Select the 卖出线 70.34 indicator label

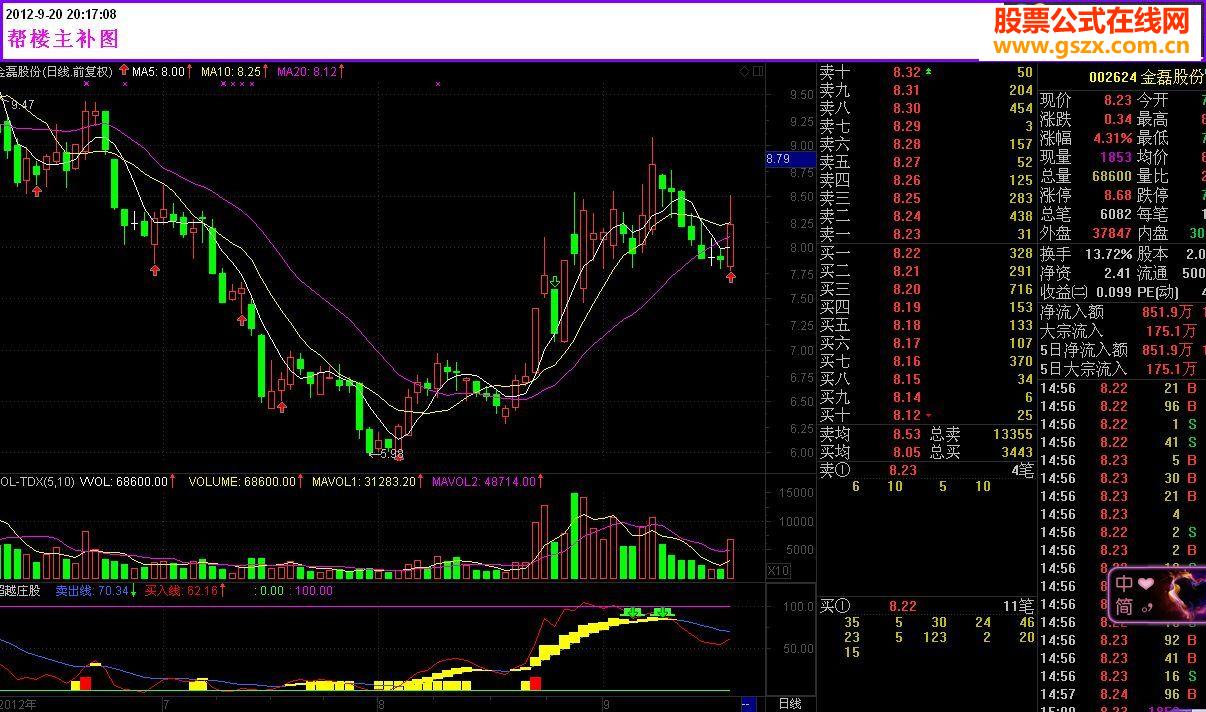pyautogui.click(x=92, y=591)
